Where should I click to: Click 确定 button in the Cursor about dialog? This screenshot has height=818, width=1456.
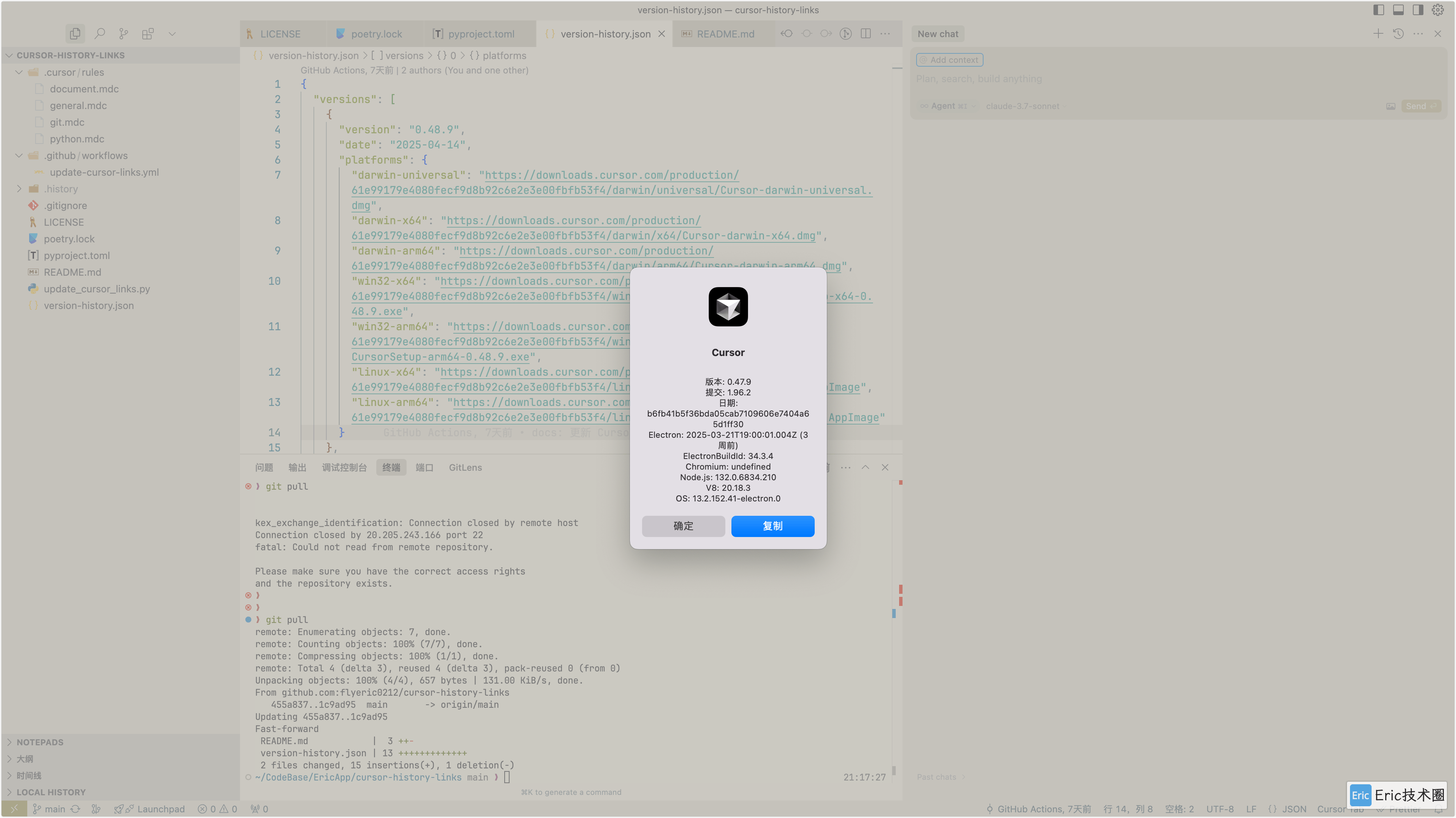point(683,526)
